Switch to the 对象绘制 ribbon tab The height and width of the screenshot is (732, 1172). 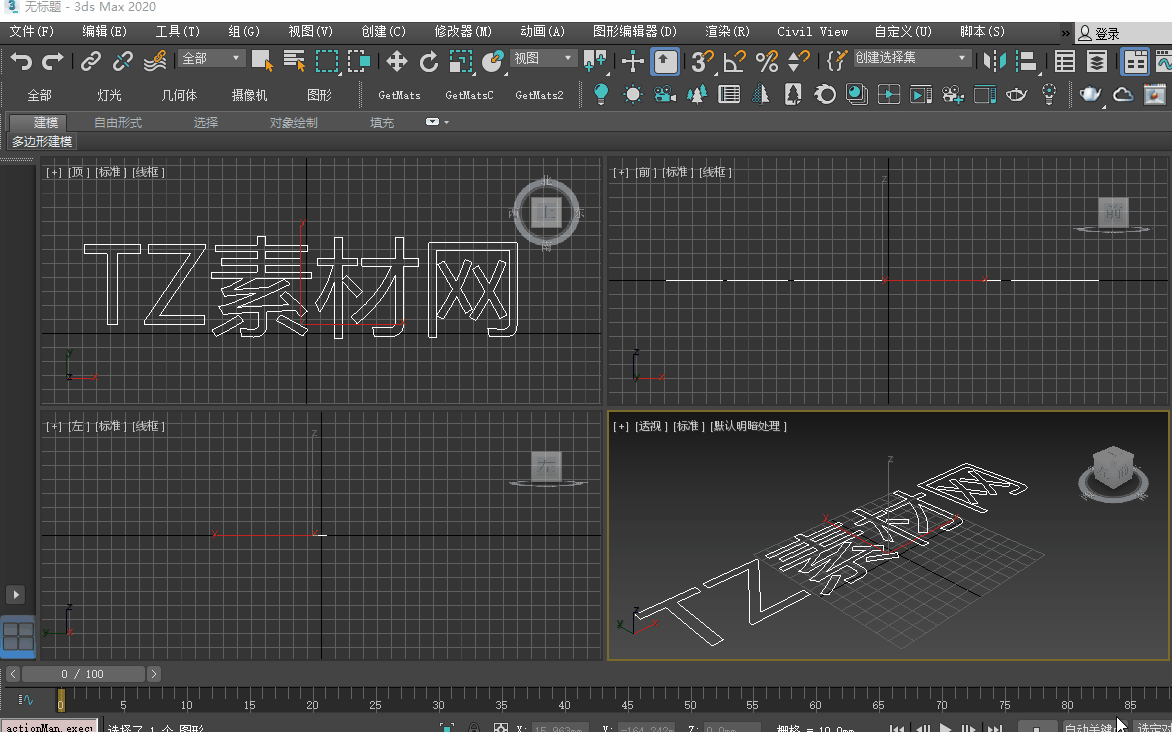point(294,123)
